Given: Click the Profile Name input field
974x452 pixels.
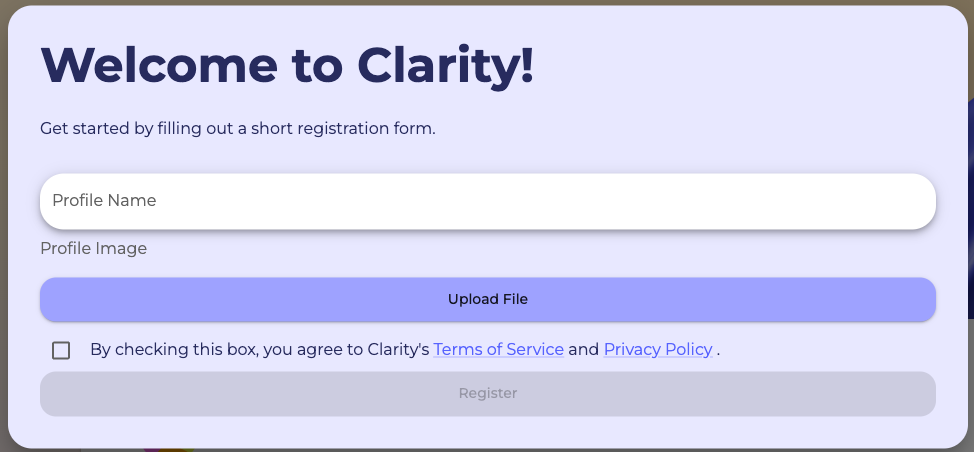Looking at the screenshot, I should click(487, 201).
